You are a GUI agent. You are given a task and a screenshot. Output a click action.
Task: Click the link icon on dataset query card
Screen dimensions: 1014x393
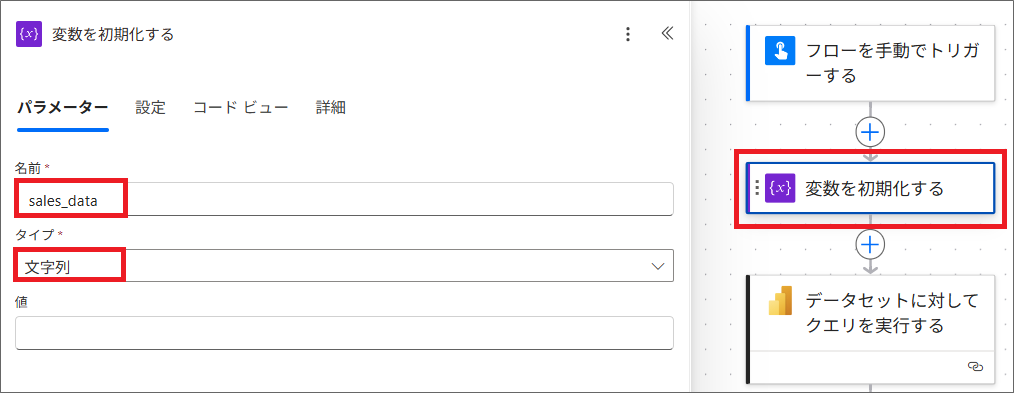[x=975, y=366]
